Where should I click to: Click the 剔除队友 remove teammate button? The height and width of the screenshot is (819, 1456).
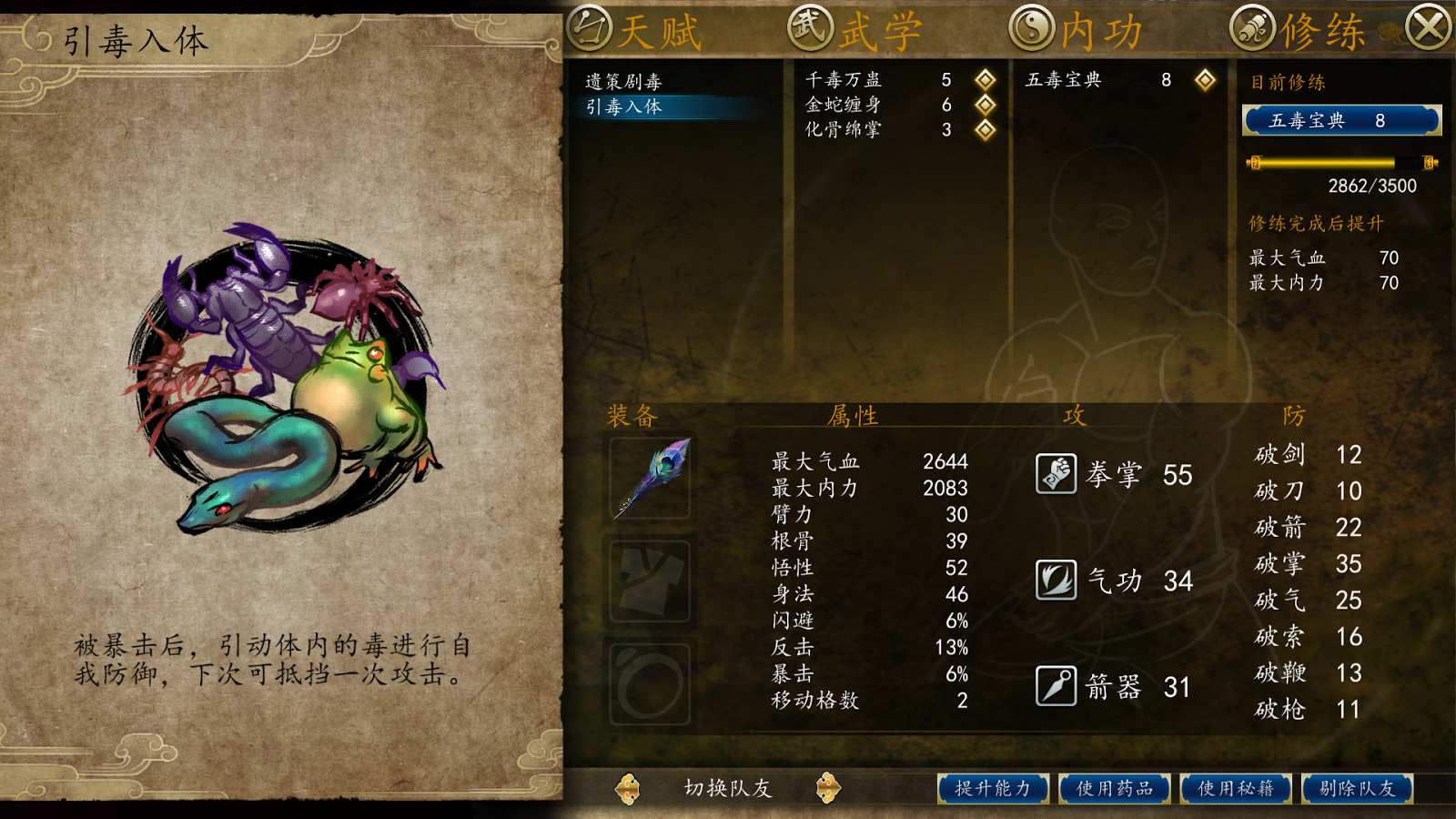(x=1357, y=788)
